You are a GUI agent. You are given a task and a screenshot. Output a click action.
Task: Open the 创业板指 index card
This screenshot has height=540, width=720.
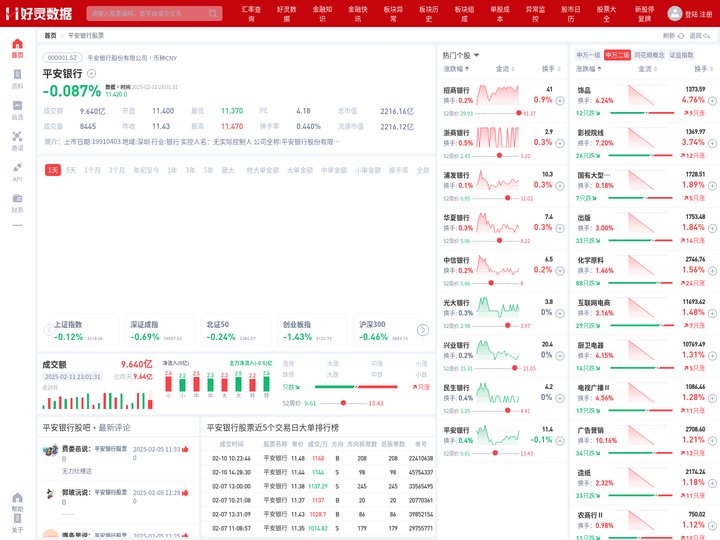[310, 331]
